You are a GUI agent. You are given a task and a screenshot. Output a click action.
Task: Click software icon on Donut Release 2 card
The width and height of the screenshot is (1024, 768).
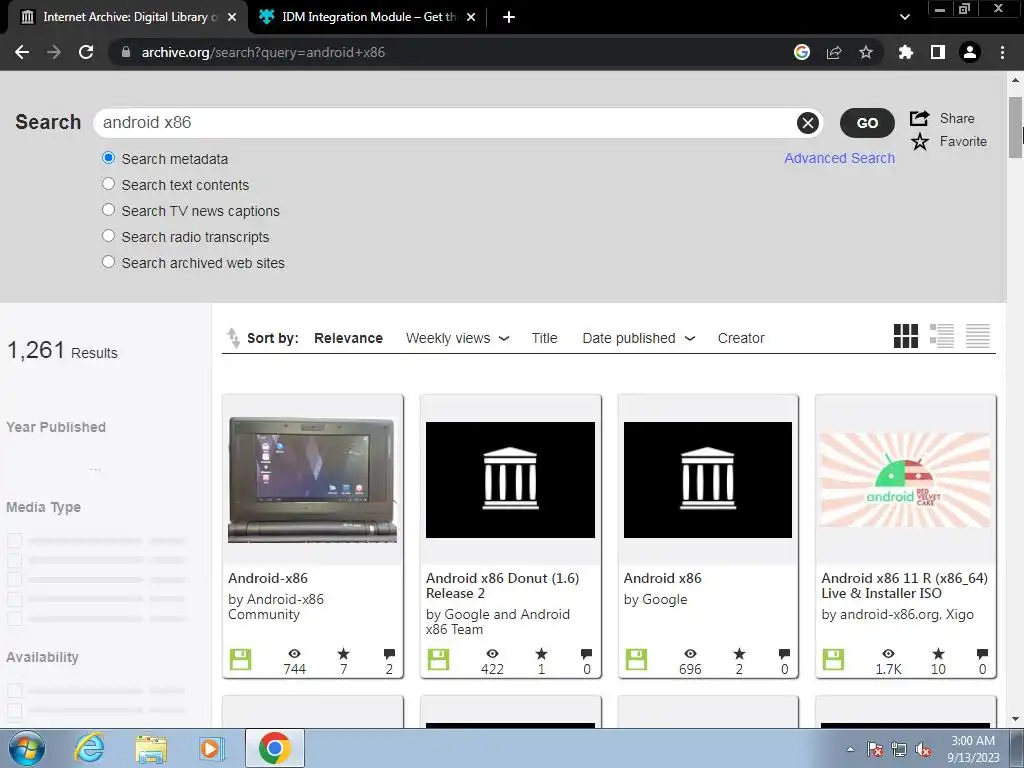pos(438,660)
